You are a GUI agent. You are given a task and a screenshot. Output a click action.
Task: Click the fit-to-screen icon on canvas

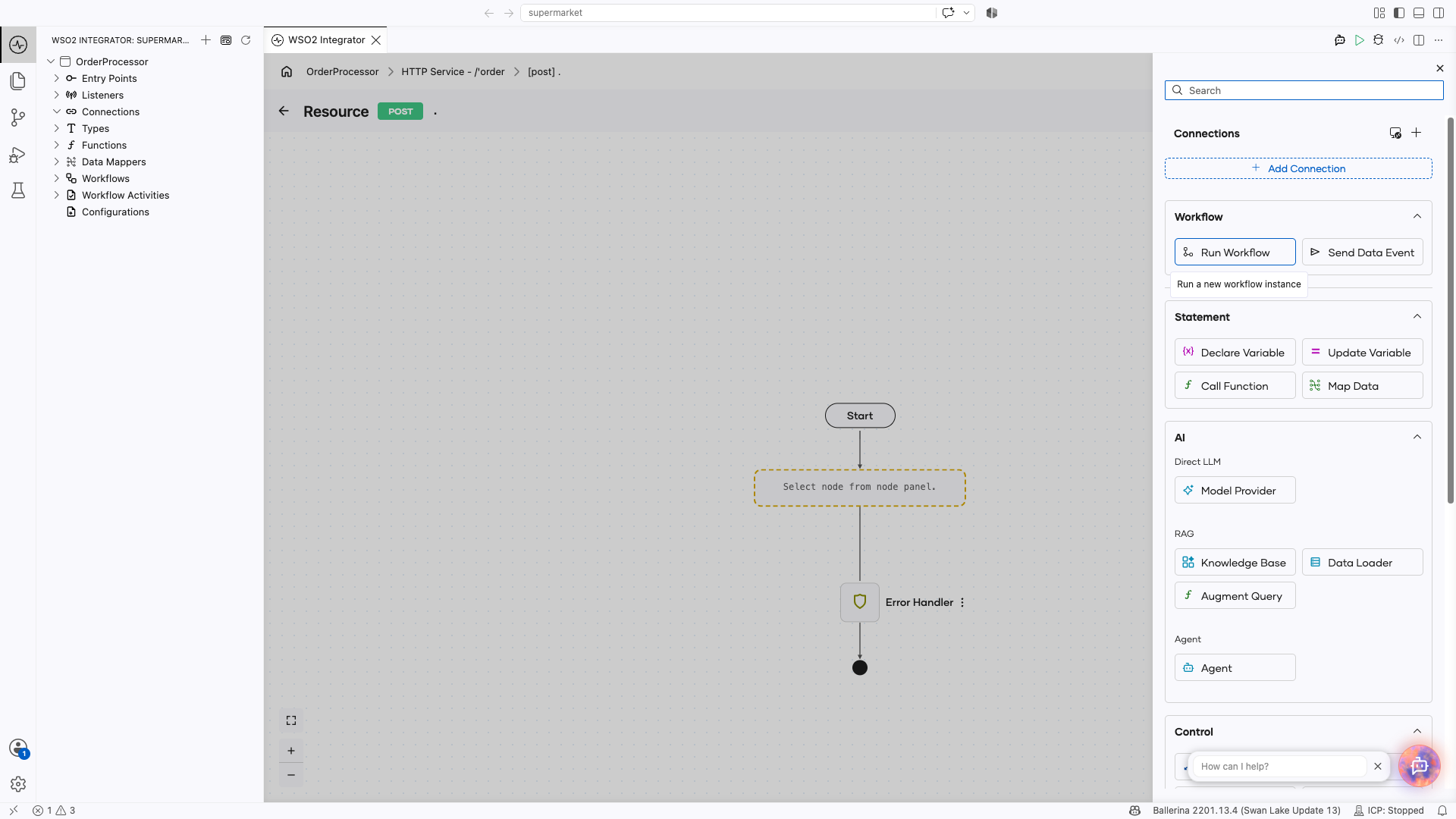(291, 720)
